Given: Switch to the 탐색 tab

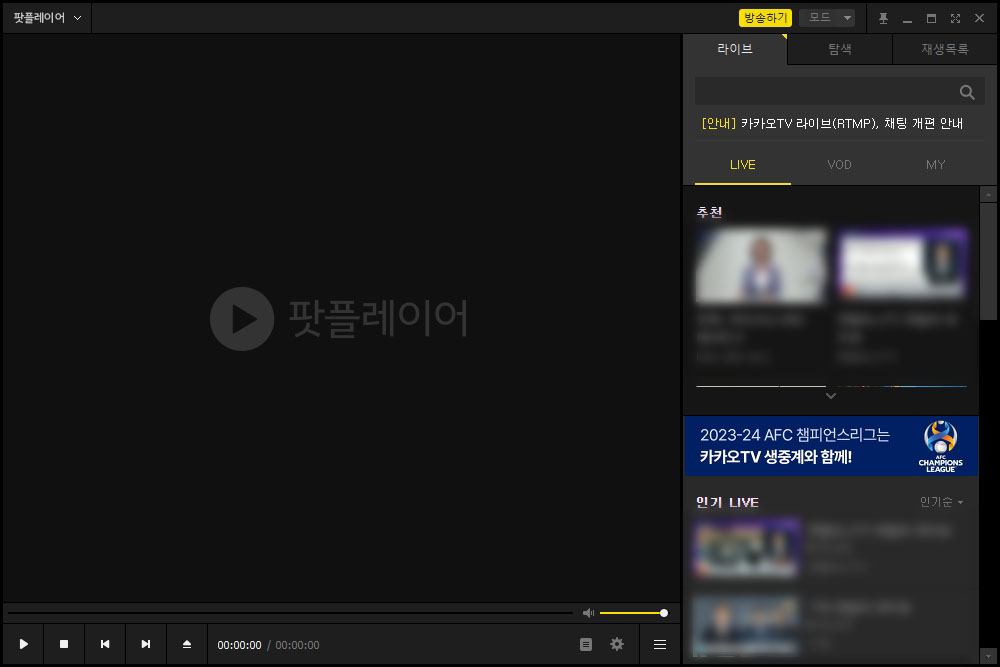Looking at the screenshot, I should click(840, 49).
